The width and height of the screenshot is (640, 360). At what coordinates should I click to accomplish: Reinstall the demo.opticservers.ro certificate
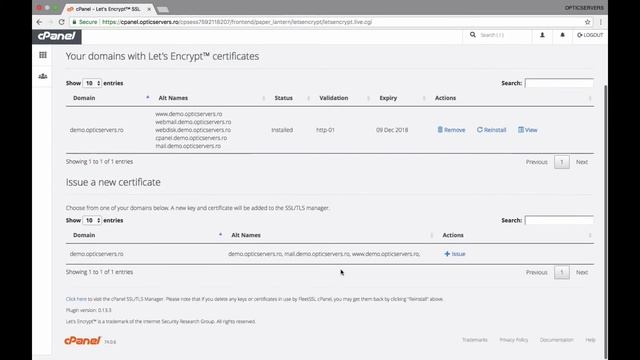coord(491,130)
